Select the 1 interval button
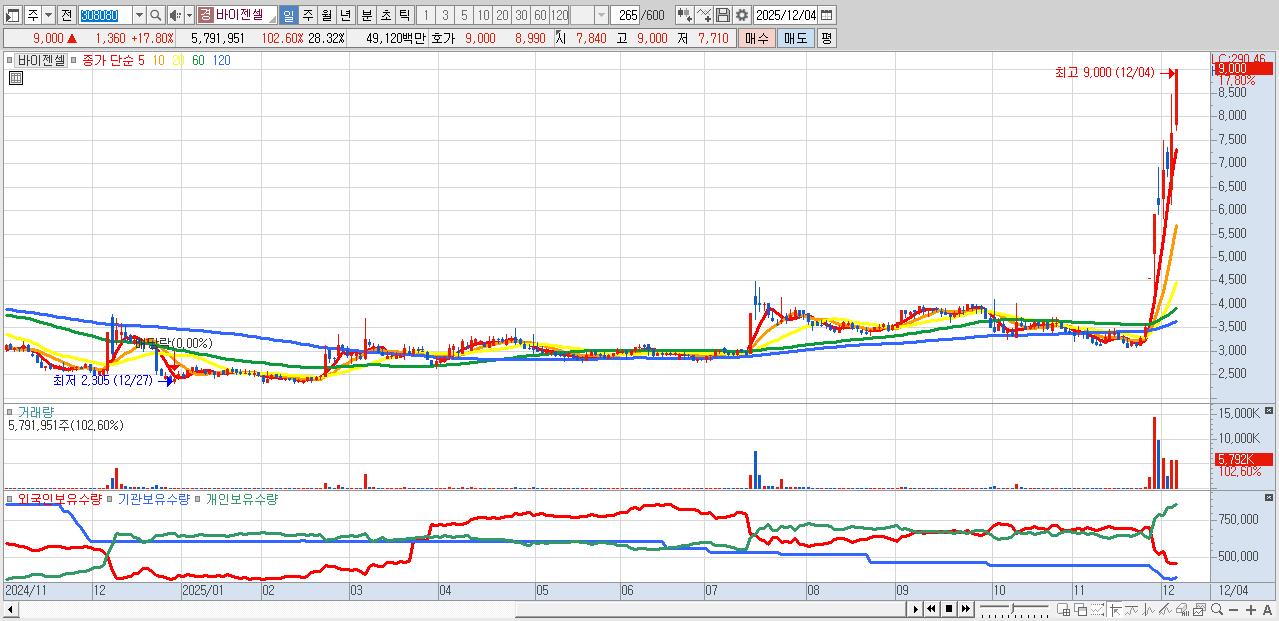 pyautogui.click(x=425, y=15)
